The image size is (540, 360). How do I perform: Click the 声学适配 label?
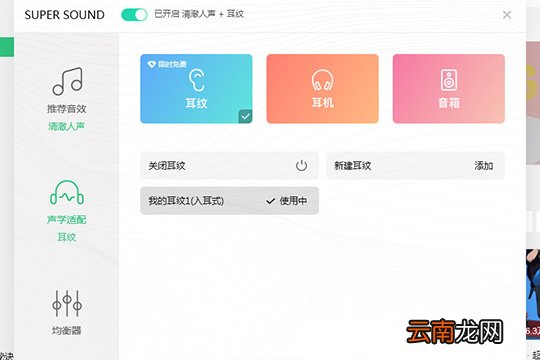point(66,219)
